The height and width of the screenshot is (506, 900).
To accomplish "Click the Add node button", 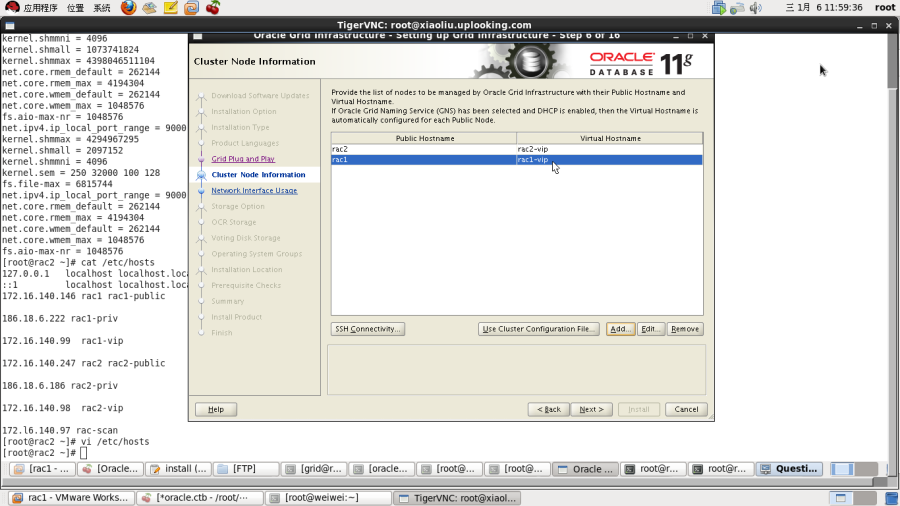I will tap(620, 329).
